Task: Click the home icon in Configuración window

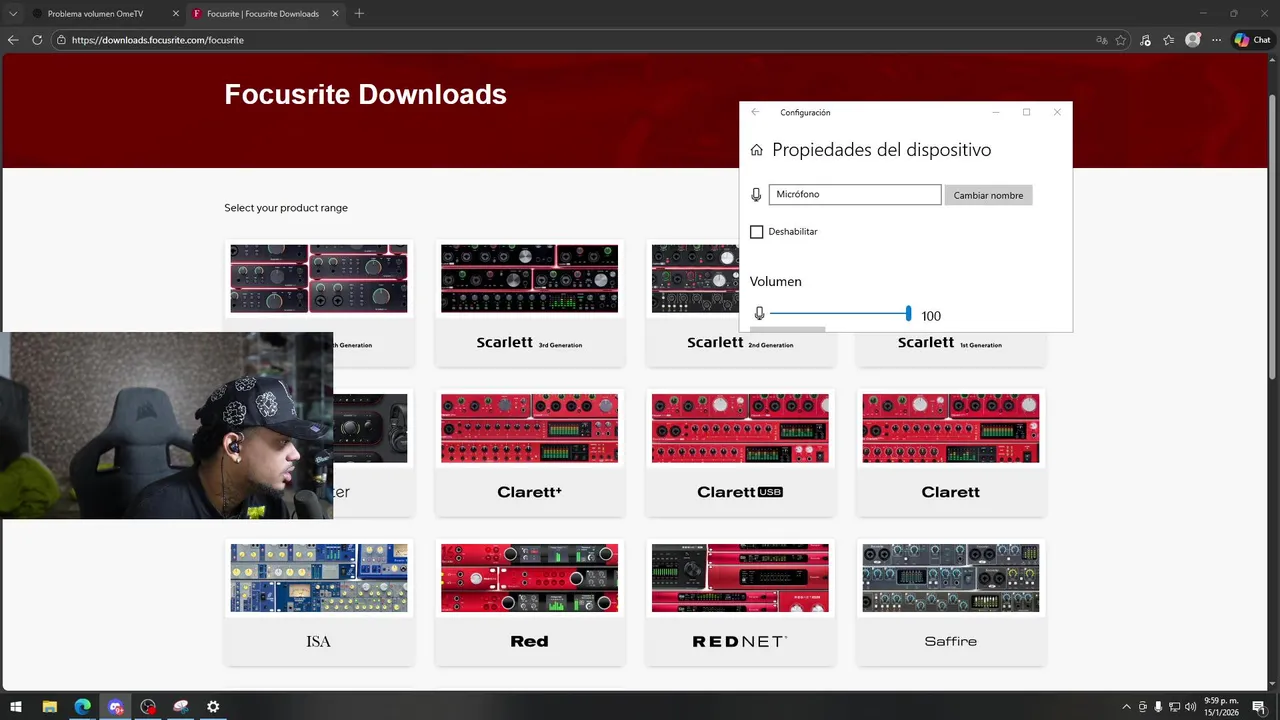Action: 757,150
